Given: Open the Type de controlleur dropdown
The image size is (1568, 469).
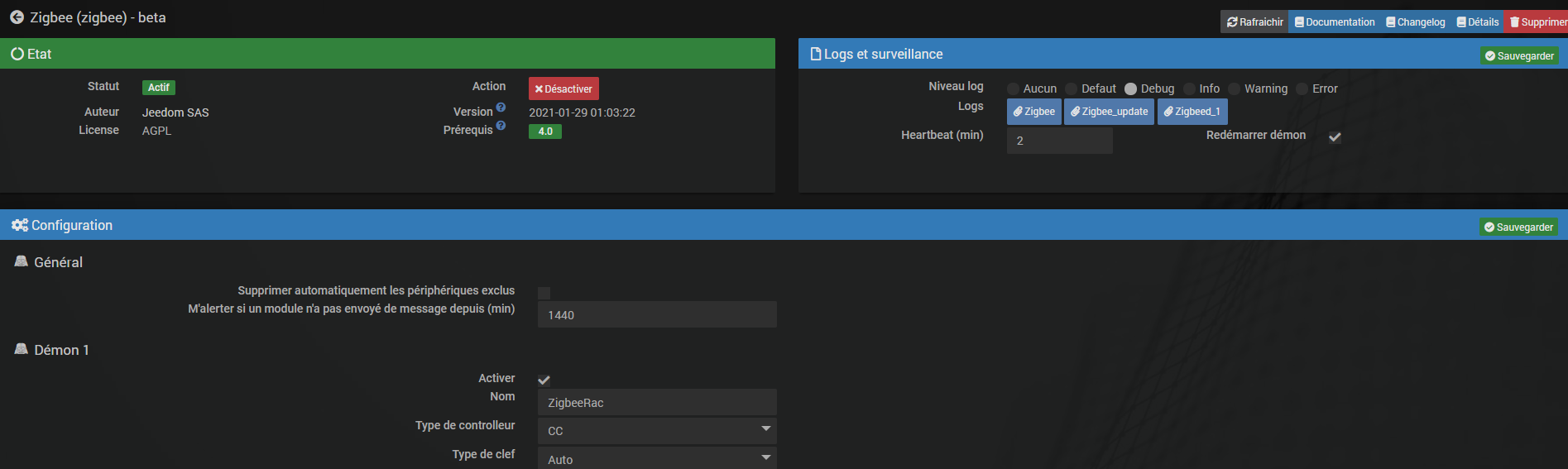Looking at the screenshot, I should (657, 431).
